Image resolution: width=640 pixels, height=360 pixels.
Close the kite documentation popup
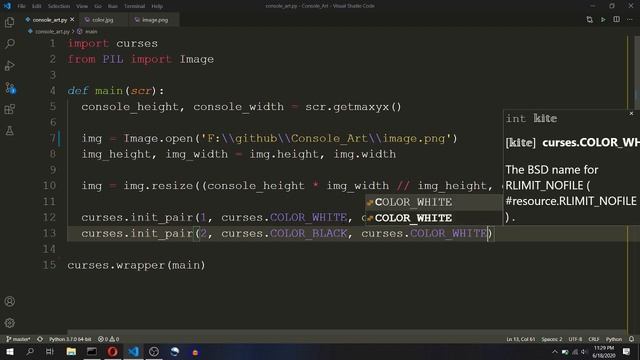[631, 113]
